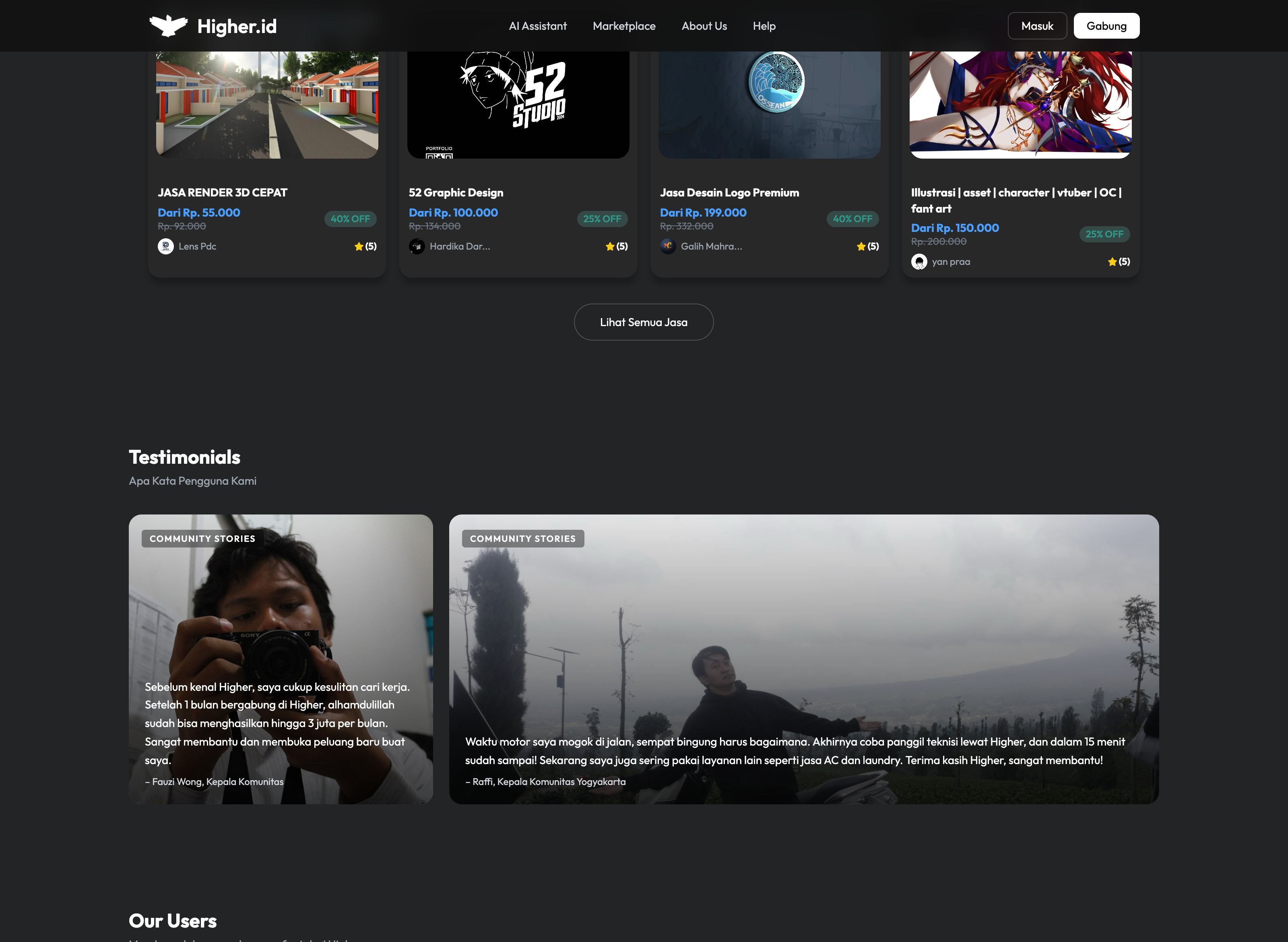Click the Testimonials section heading
1288x942 pixels.
tap(185, 457)
